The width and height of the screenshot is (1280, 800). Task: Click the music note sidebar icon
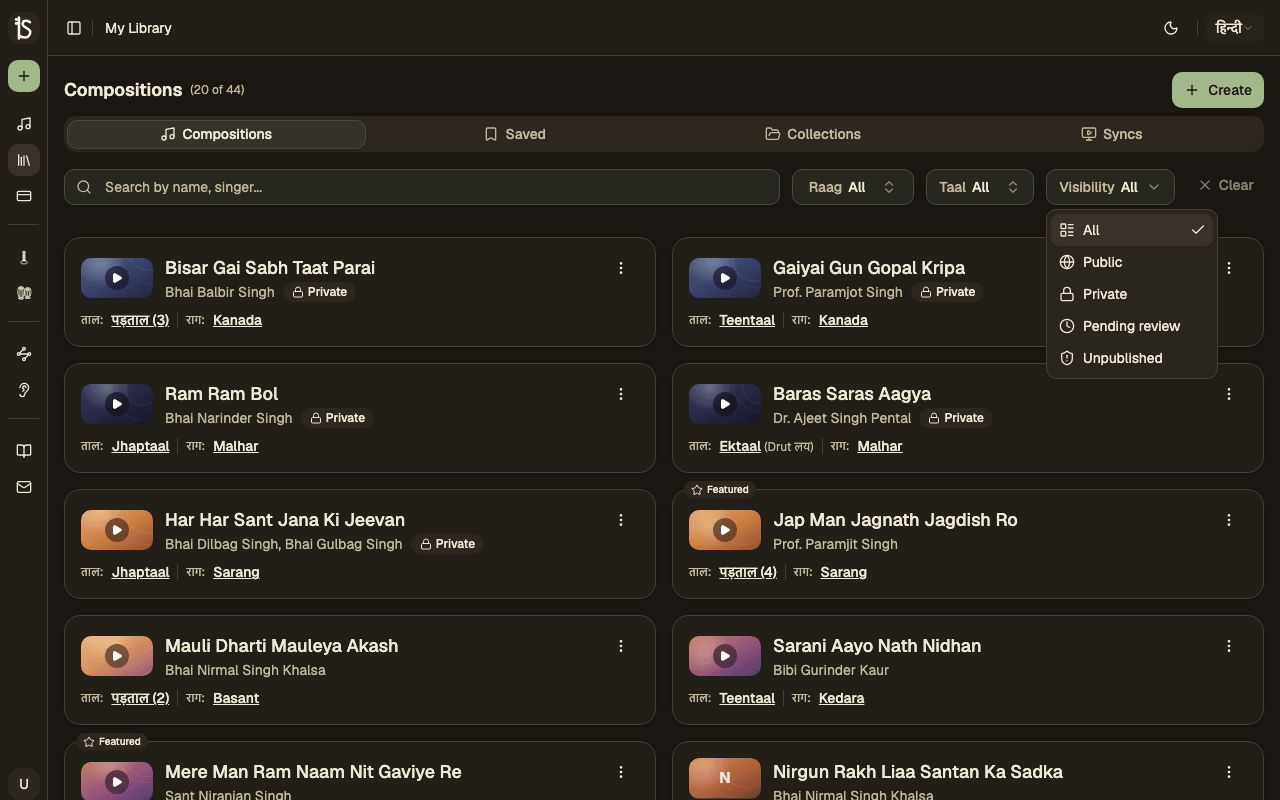tap(24, 124)
